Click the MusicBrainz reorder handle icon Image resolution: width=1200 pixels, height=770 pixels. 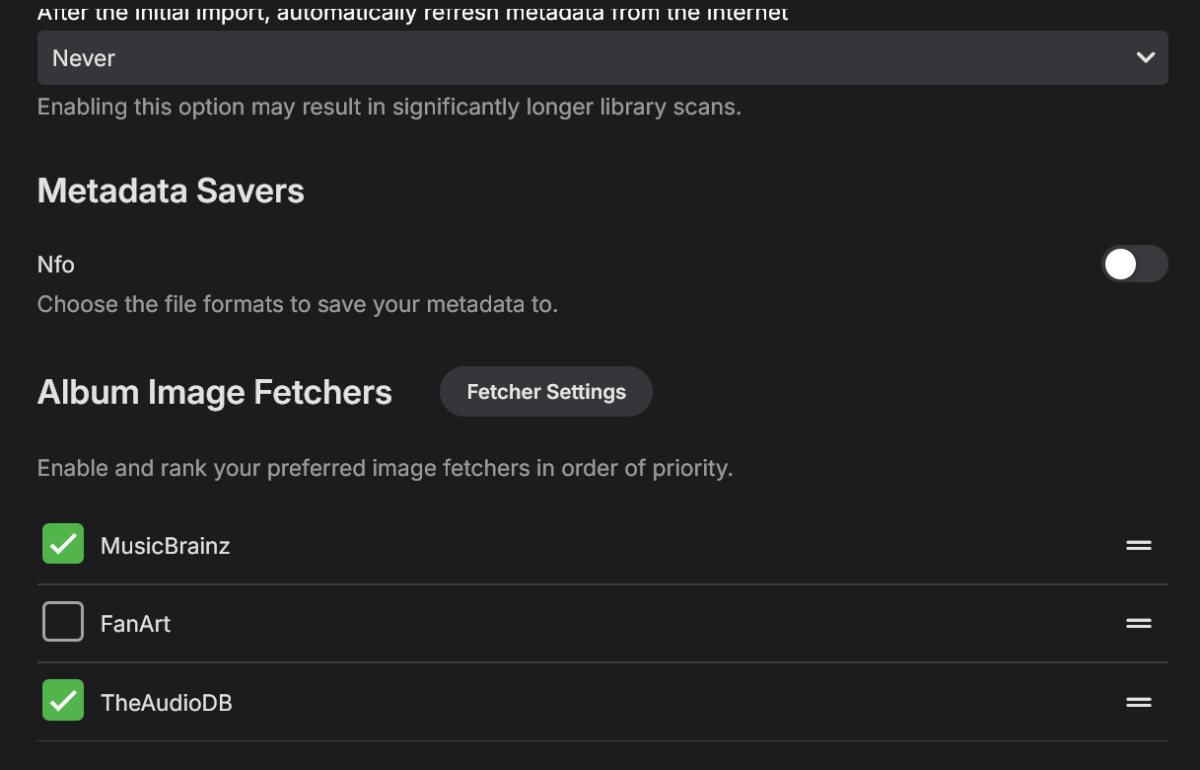(1139, 545)
